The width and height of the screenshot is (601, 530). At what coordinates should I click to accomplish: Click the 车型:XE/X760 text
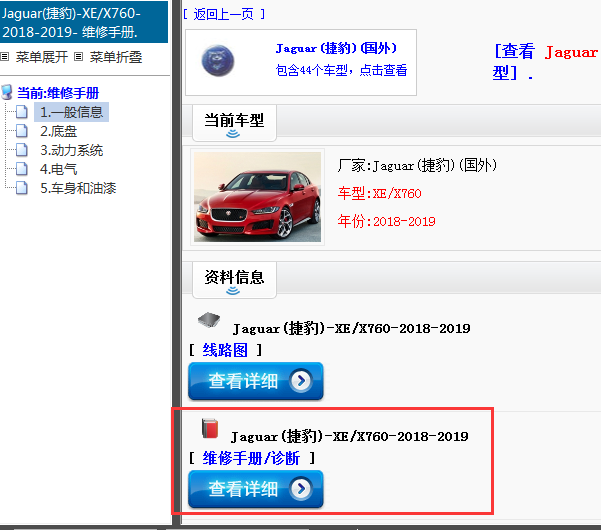click(x=379, y=194)
